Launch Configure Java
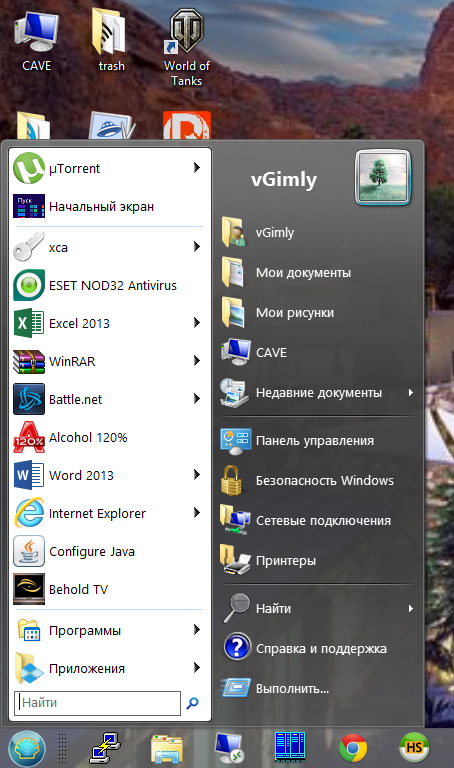This screenshot has height=768, width=454. 108,552
